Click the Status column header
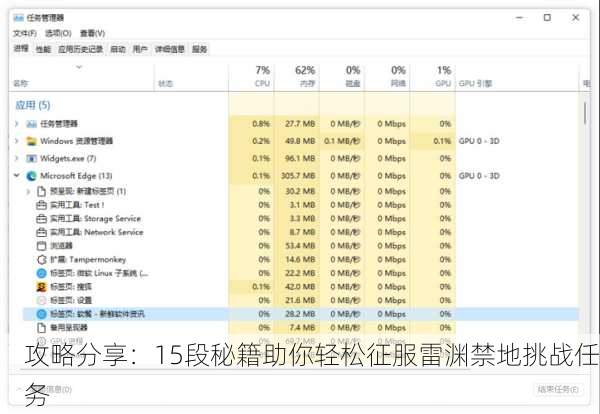This screenshot has height=414, width=600. pyautogui.click(x=191, y=77)
